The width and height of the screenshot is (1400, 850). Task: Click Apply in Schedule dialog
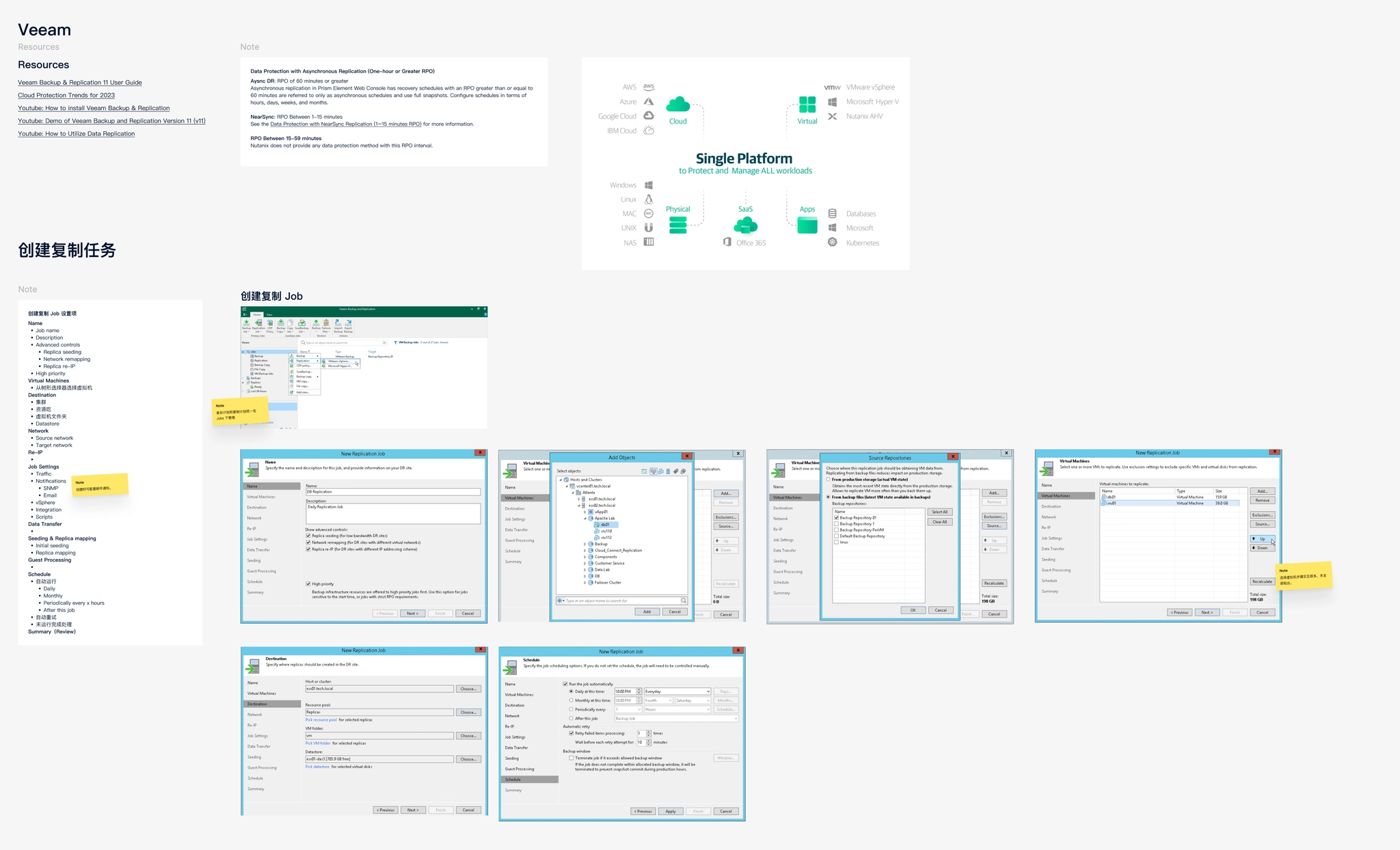671,812
